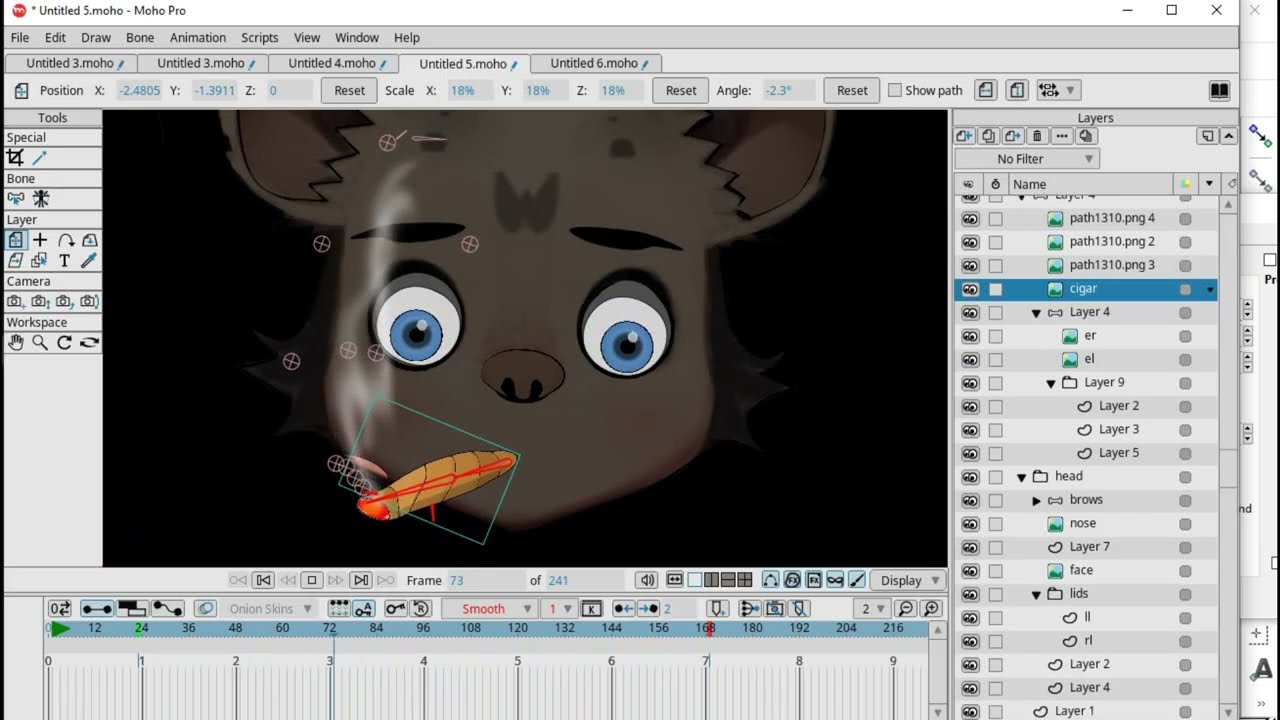Open layer settings ellipsis button
Viewport: 1280px width, 720px height.
click(1062, 136)
